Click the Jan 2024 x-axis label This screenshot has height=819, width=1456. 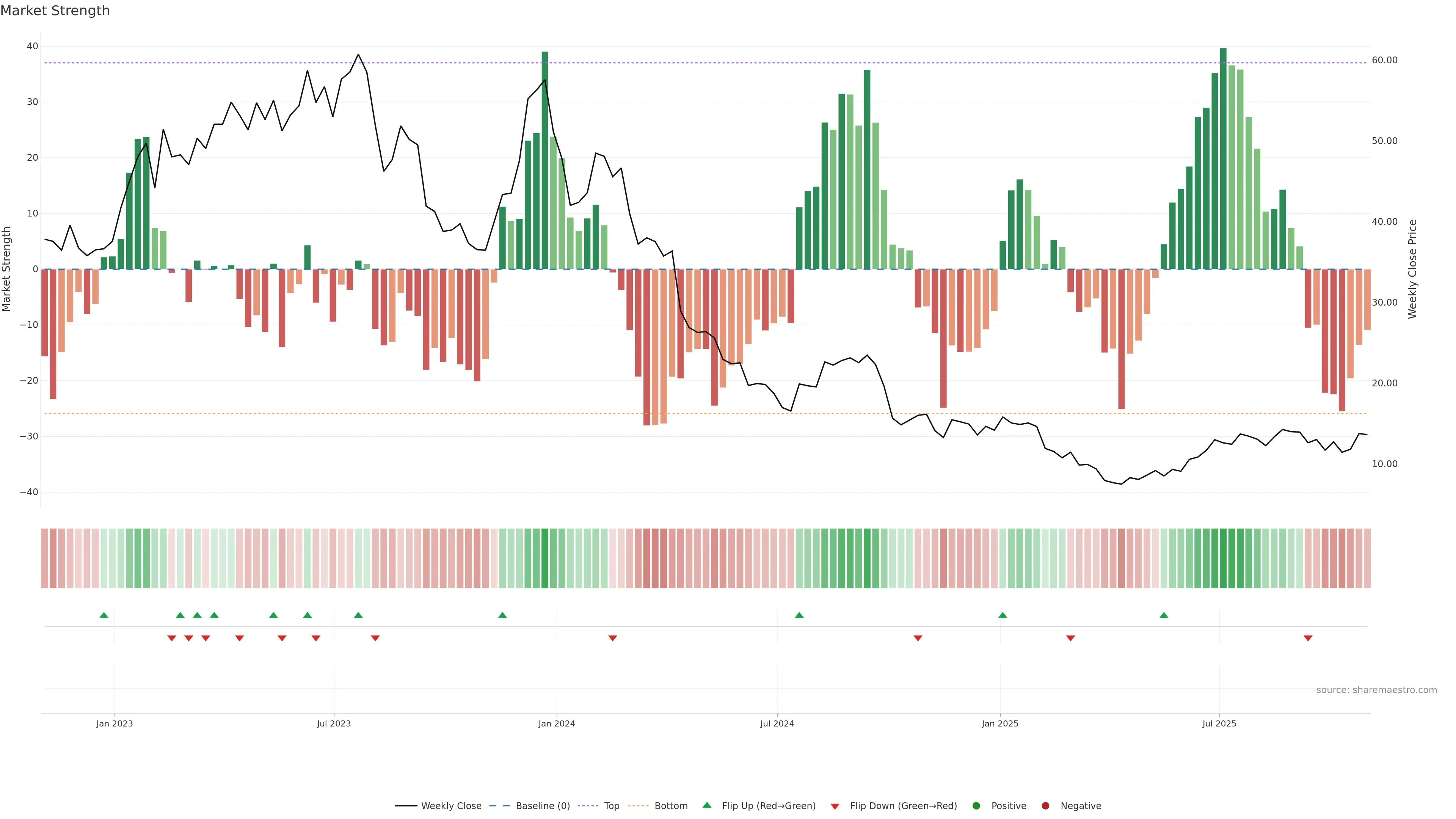[557, 723]
